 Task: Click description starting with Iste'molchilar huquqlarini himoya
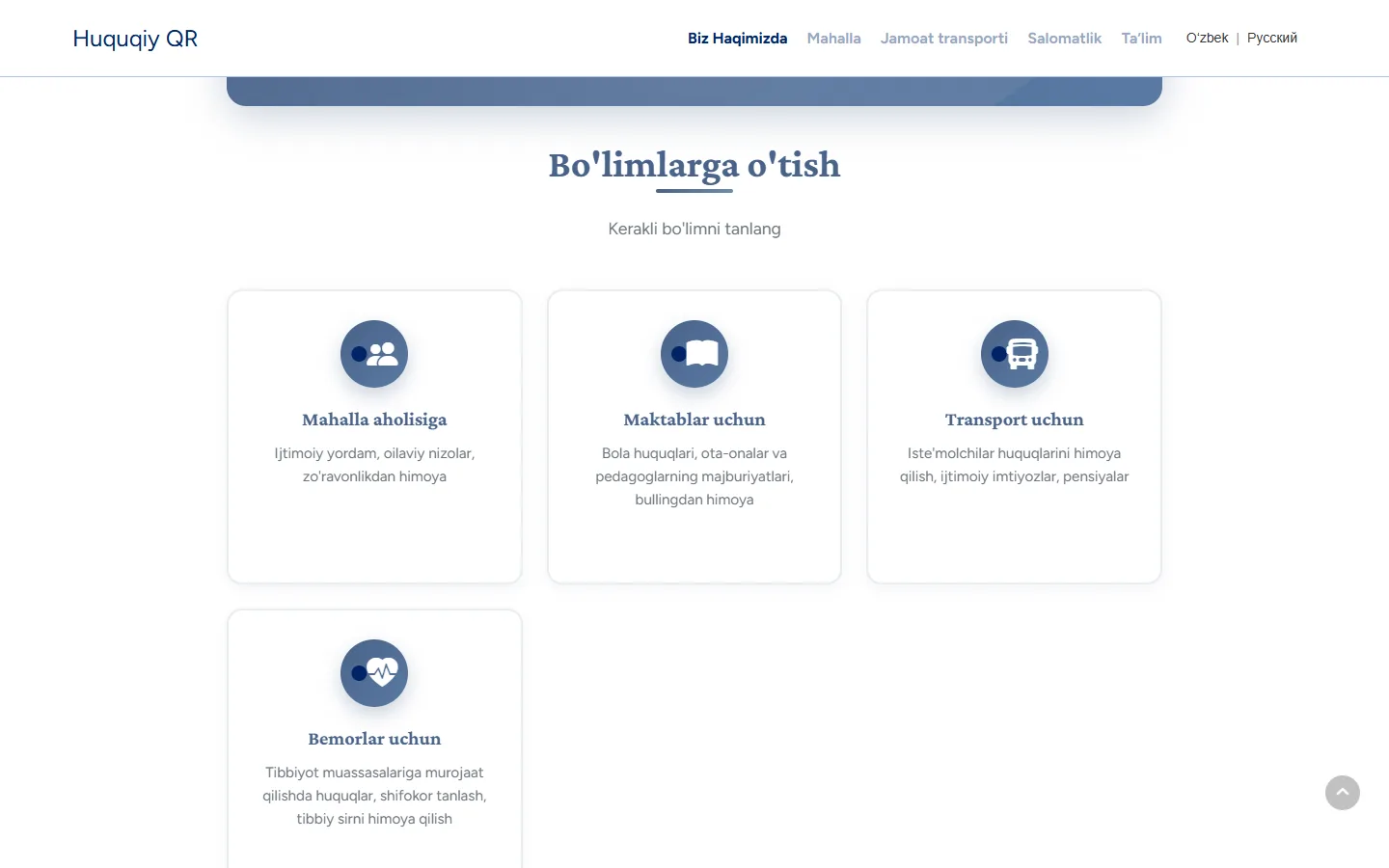tap(1014, 465)
